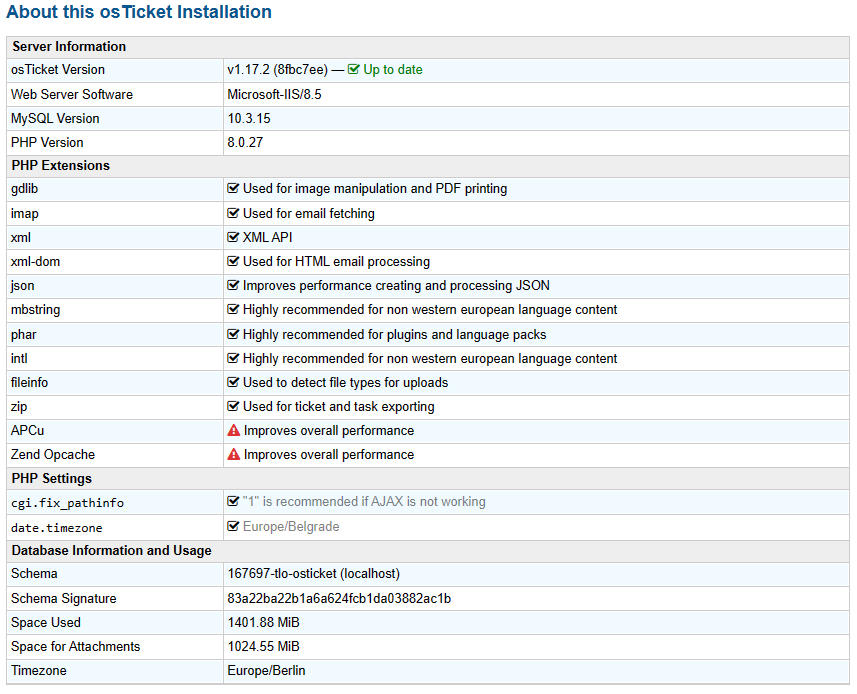Click the APCu extension name

pyautogui.click(x=27, y=431)
